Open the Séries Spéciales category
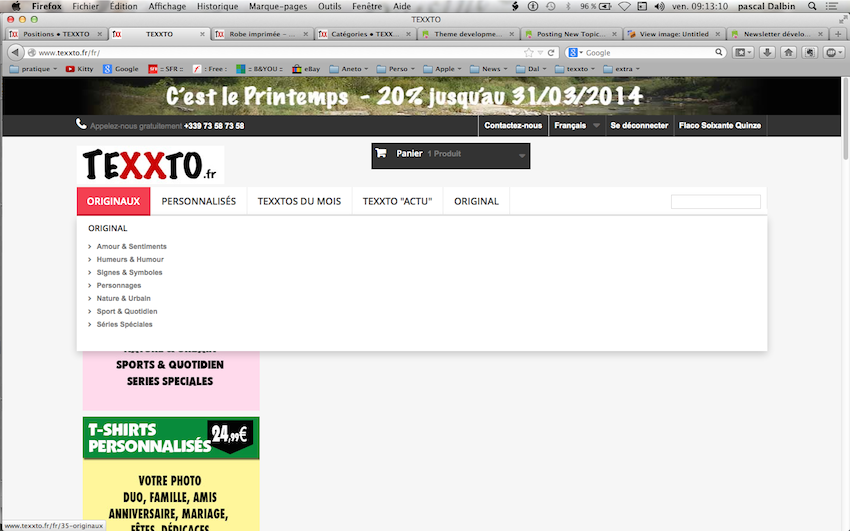 point(124,324)
